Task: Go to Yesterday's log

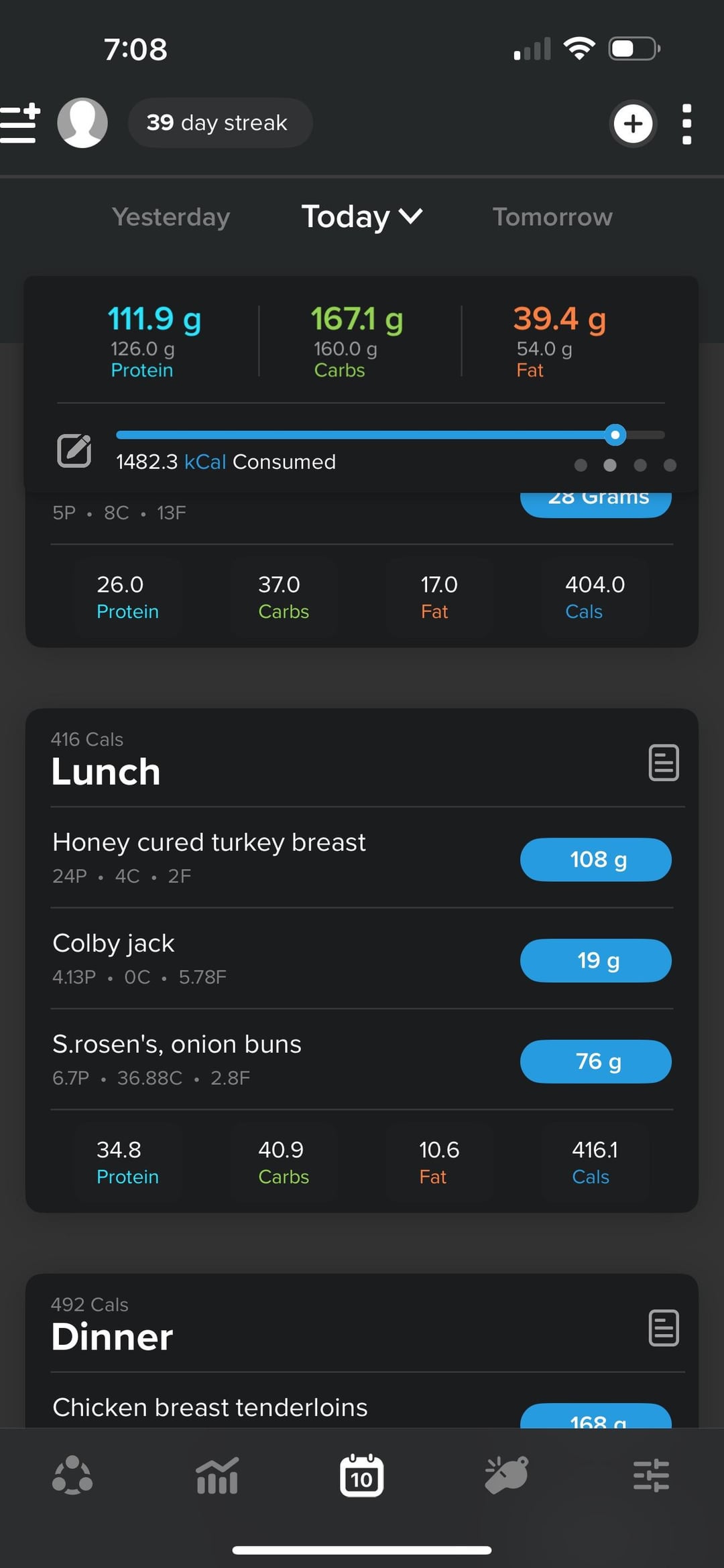Action: (x=171, y=217)
